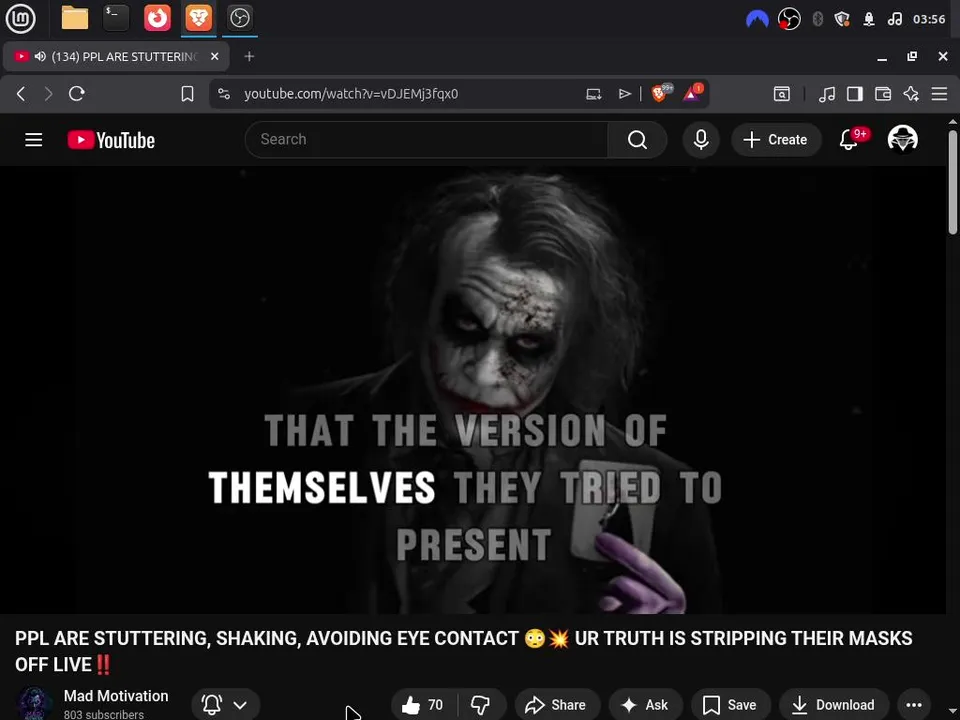
Task: Click the OBS tray icon
Action: point(789,20)
